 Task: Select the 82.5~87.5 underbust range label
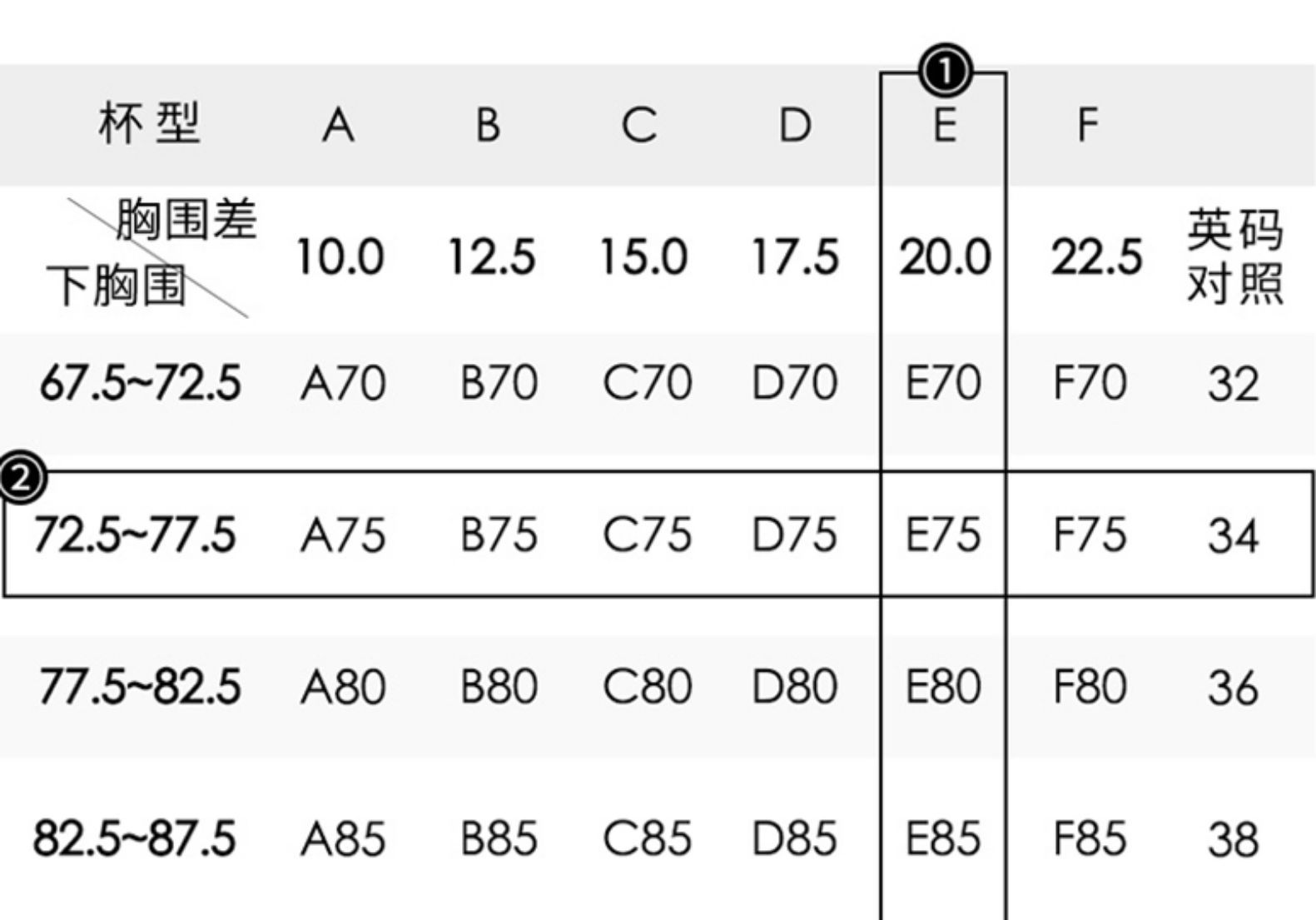[135, 838]
